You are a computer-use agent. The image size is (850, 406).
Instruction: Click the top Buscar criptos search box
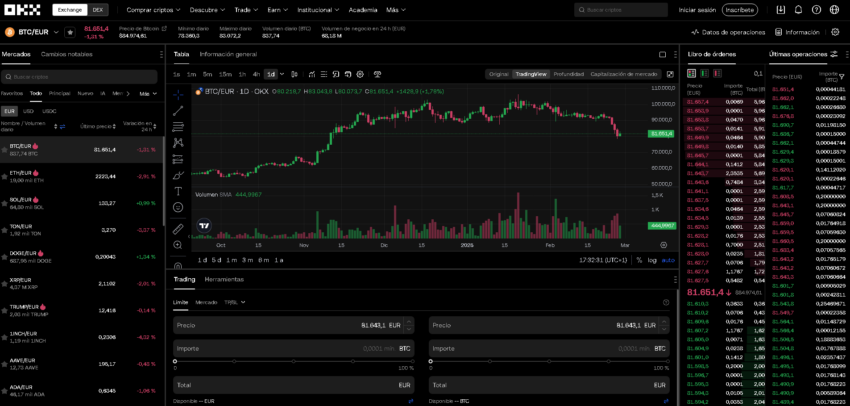(621, 10)
